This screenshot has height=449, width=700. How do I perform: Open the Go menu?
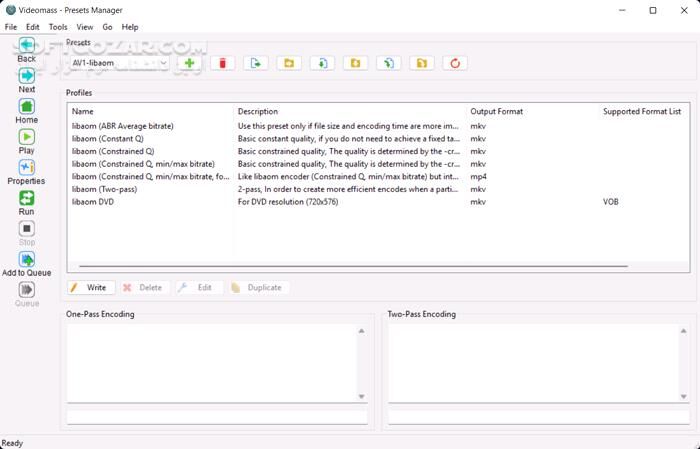click(108, 27)
